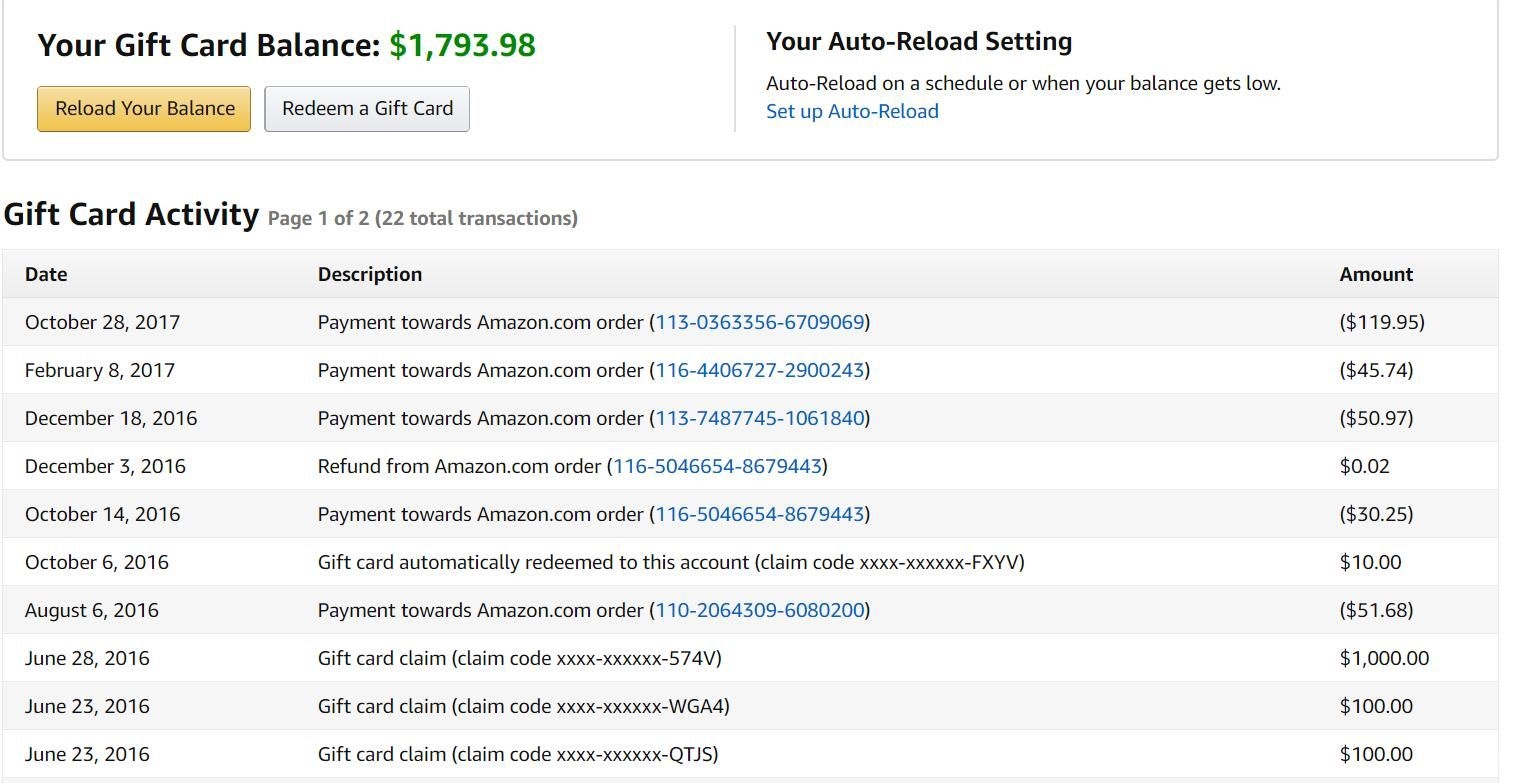Click the Description column header
Viewport: 1537px width, 783px height.
point(370,274)
